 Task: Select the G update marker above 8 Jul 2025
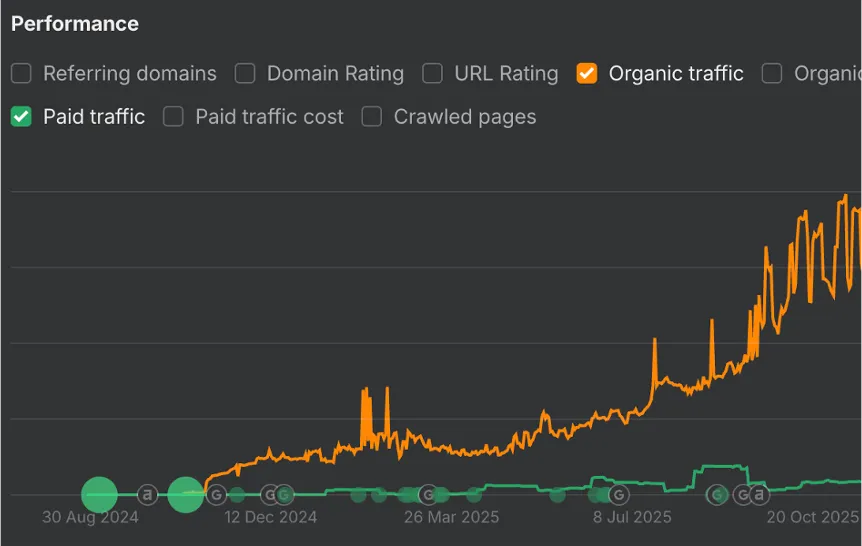point(619,495)
